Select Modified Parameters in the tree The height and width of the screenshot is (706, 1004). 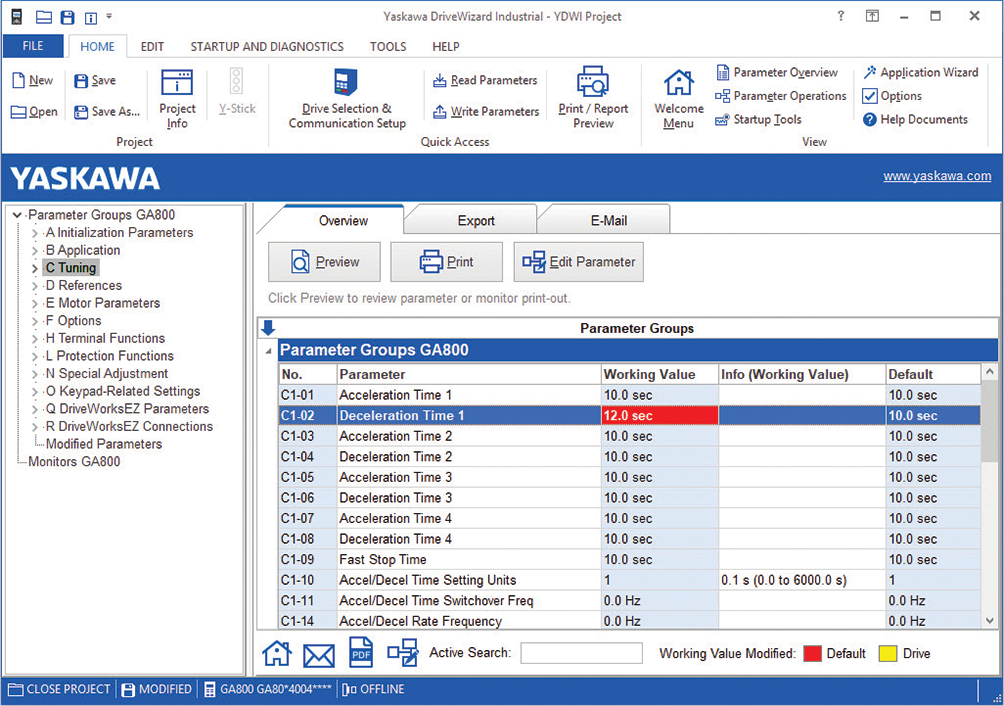pyautogui.click(x=103, y=444)
